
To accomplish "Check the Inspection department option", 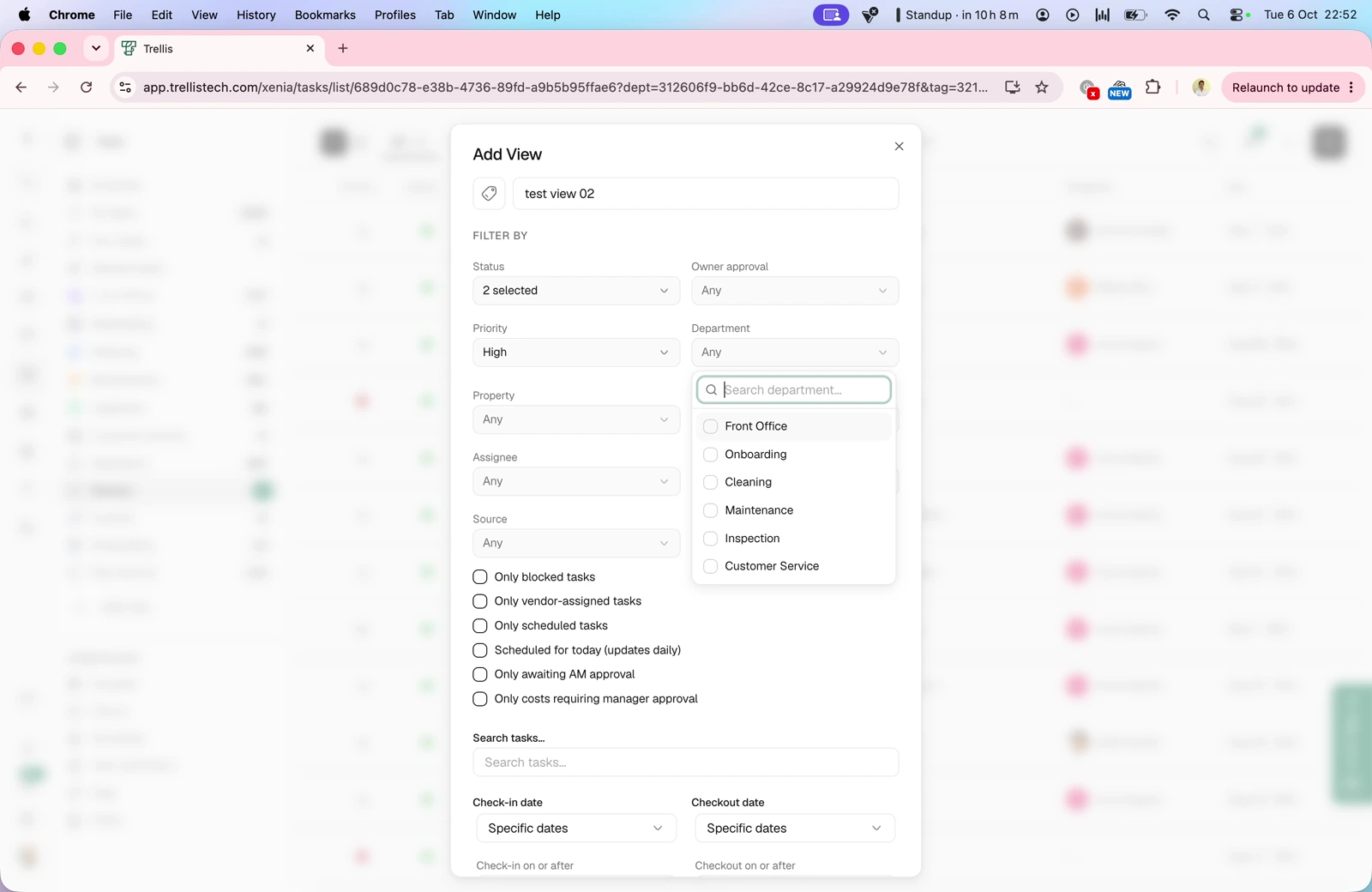I will [710, 539].
